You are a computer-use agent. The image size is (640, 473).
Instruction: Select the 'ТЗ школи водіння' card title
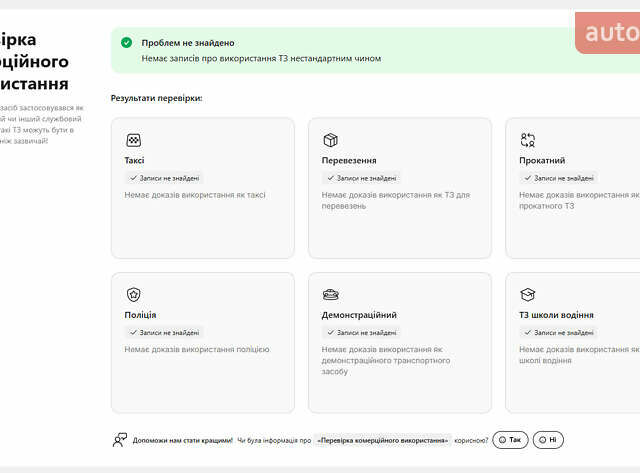[x=556, y=315]
